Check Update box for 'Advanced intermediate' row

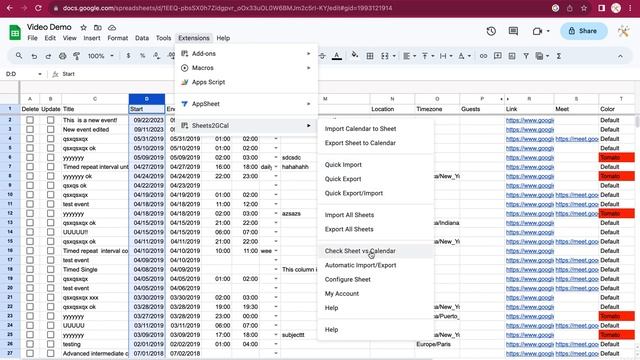click(x=50, y=354)
